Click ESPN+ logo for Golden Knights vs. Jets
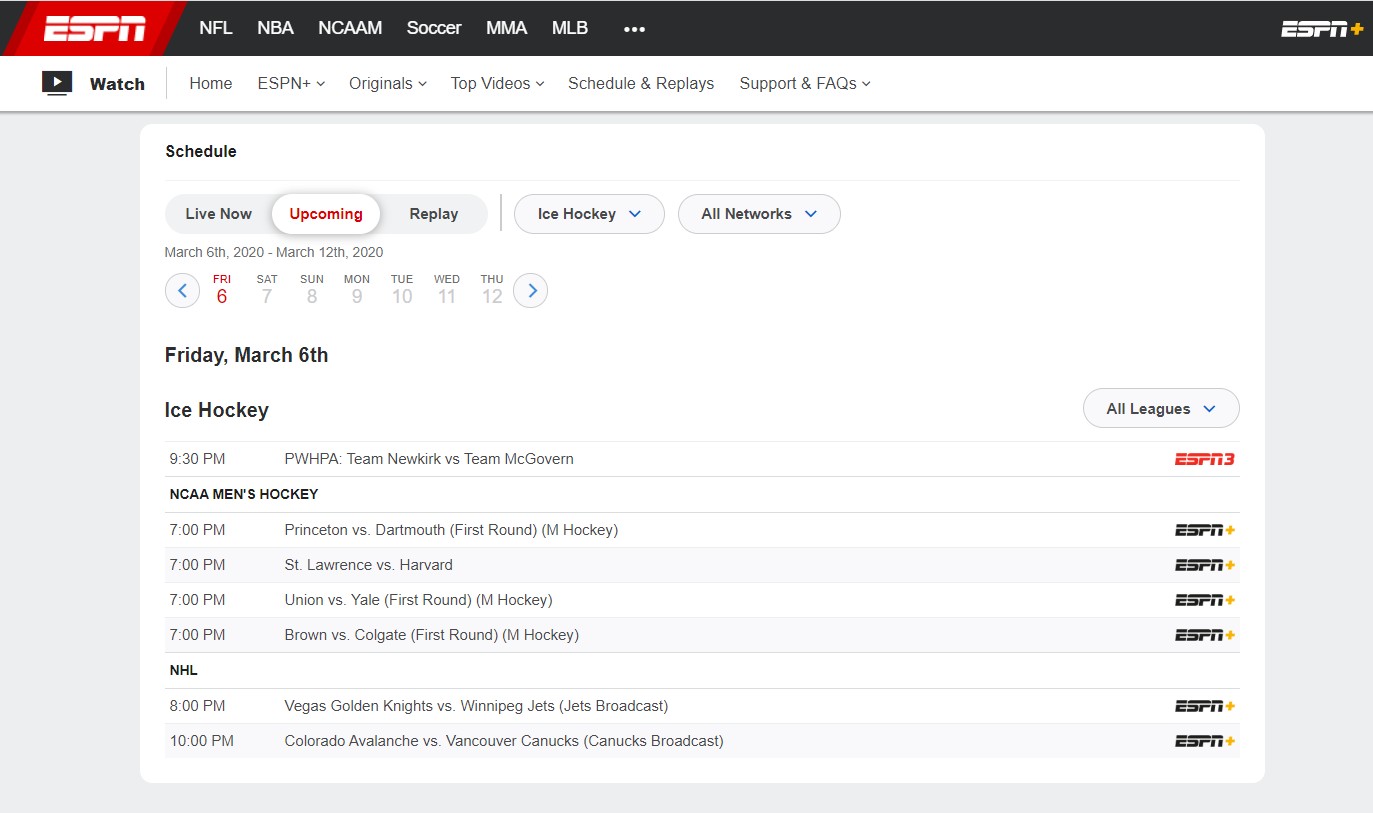This screenshot has height=813, width=1373. click(x=1205, y=706)
